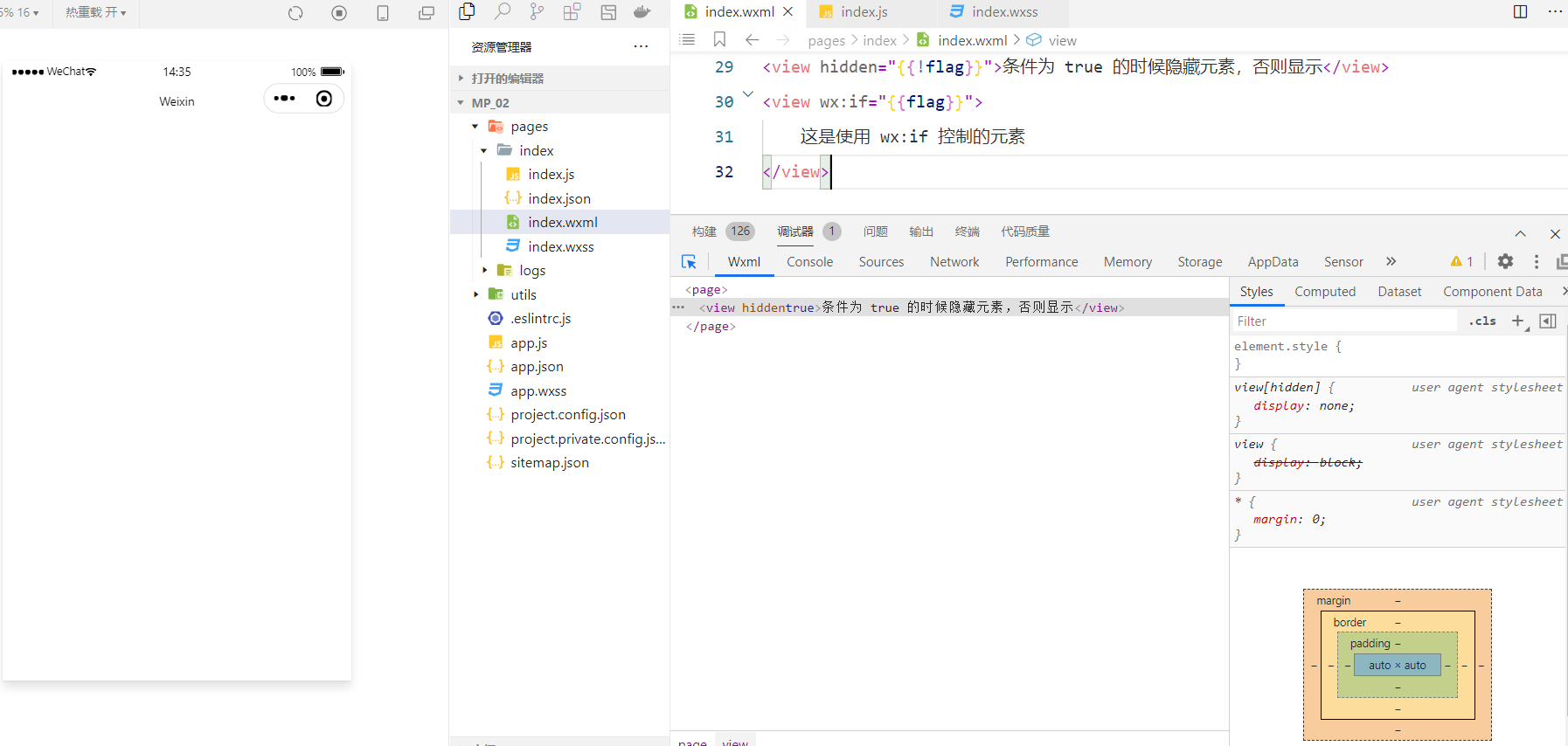Select the 代码质量 panel tab

[1025, 231]
